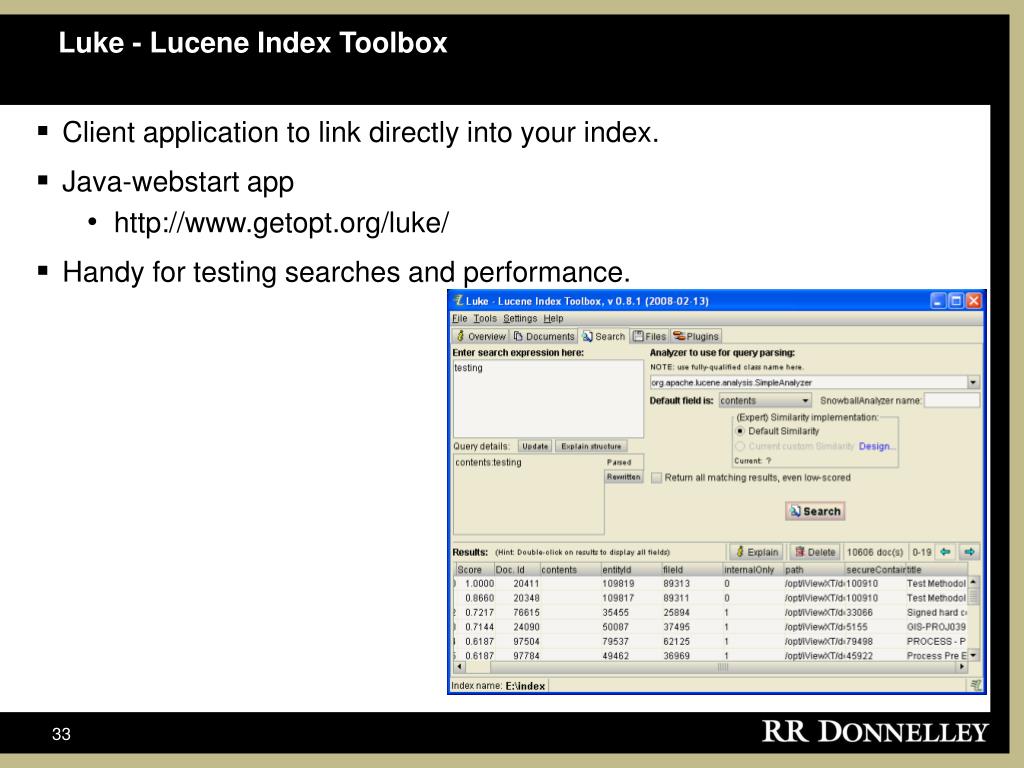The height and width of the screenshot is (768, 1024).
Task: Click the Update query details button
Action: (535, 446)
